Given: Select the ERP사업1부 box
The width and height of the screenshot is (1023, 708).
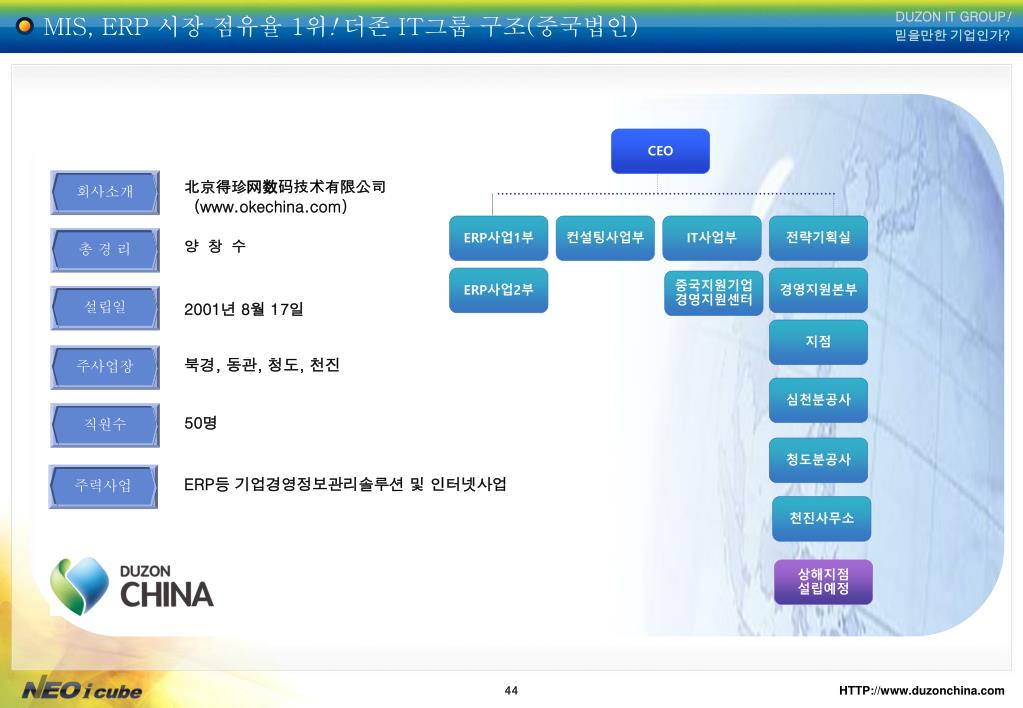Looking at the screenshot, I should point(498,238).
